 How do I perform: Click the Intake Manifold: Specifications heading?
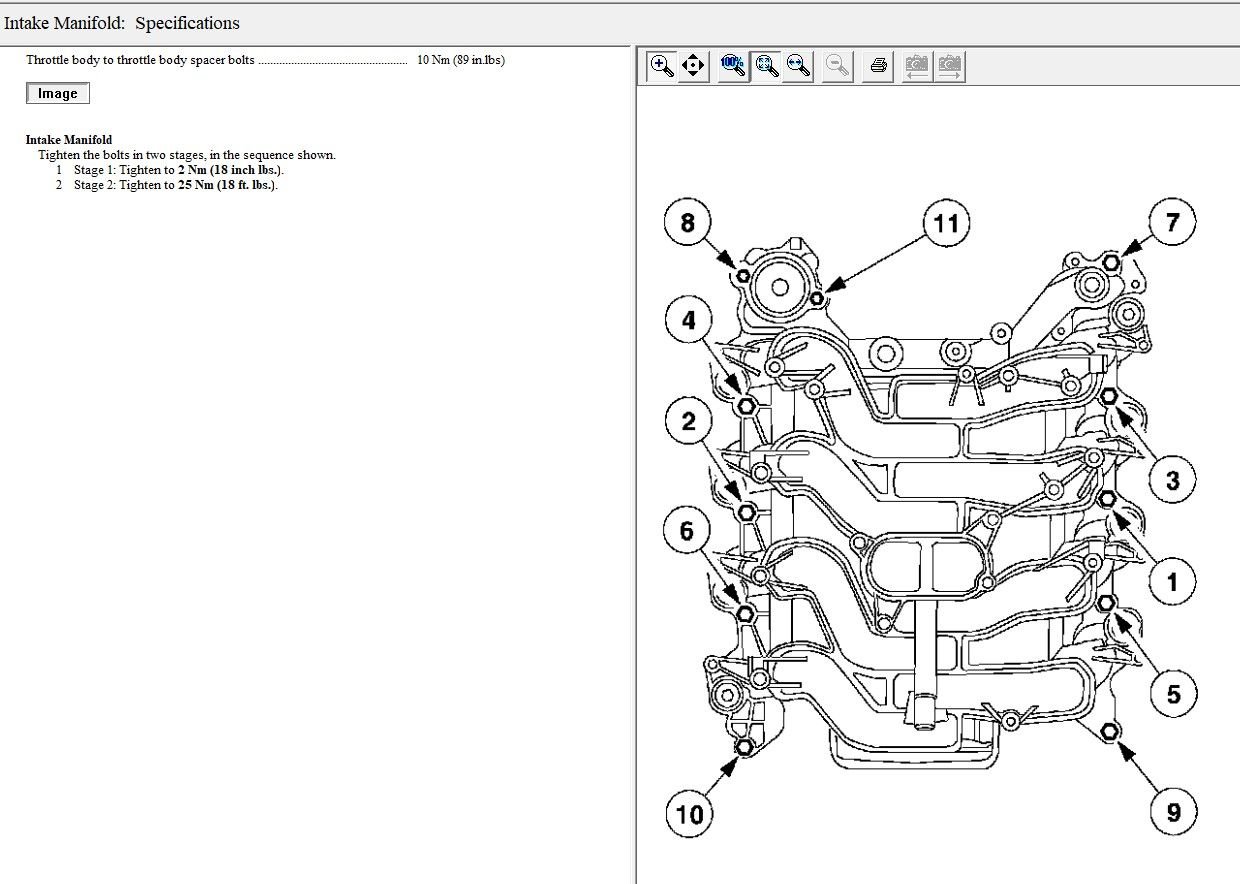click(122, 22)
